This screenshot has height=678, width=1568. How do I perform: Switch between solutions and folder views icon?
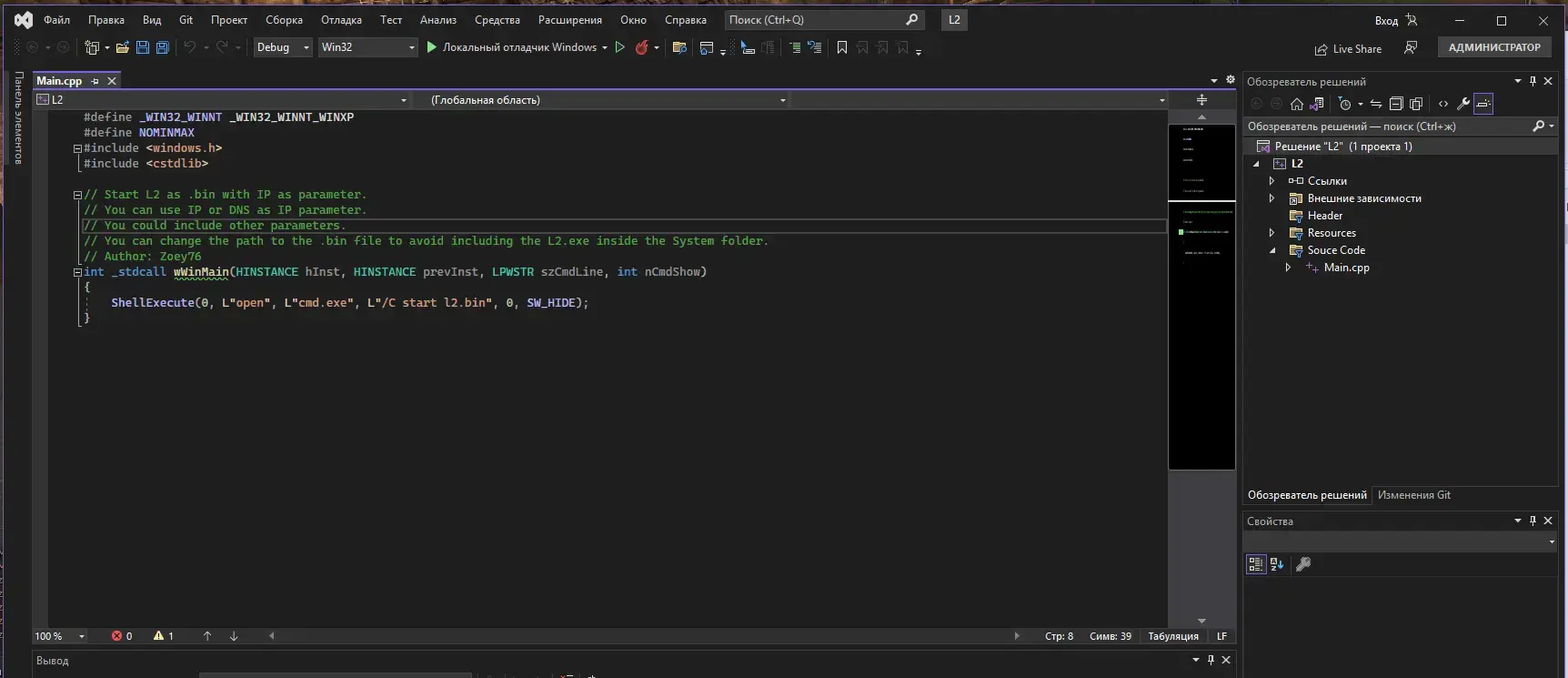pos(1317,104)
